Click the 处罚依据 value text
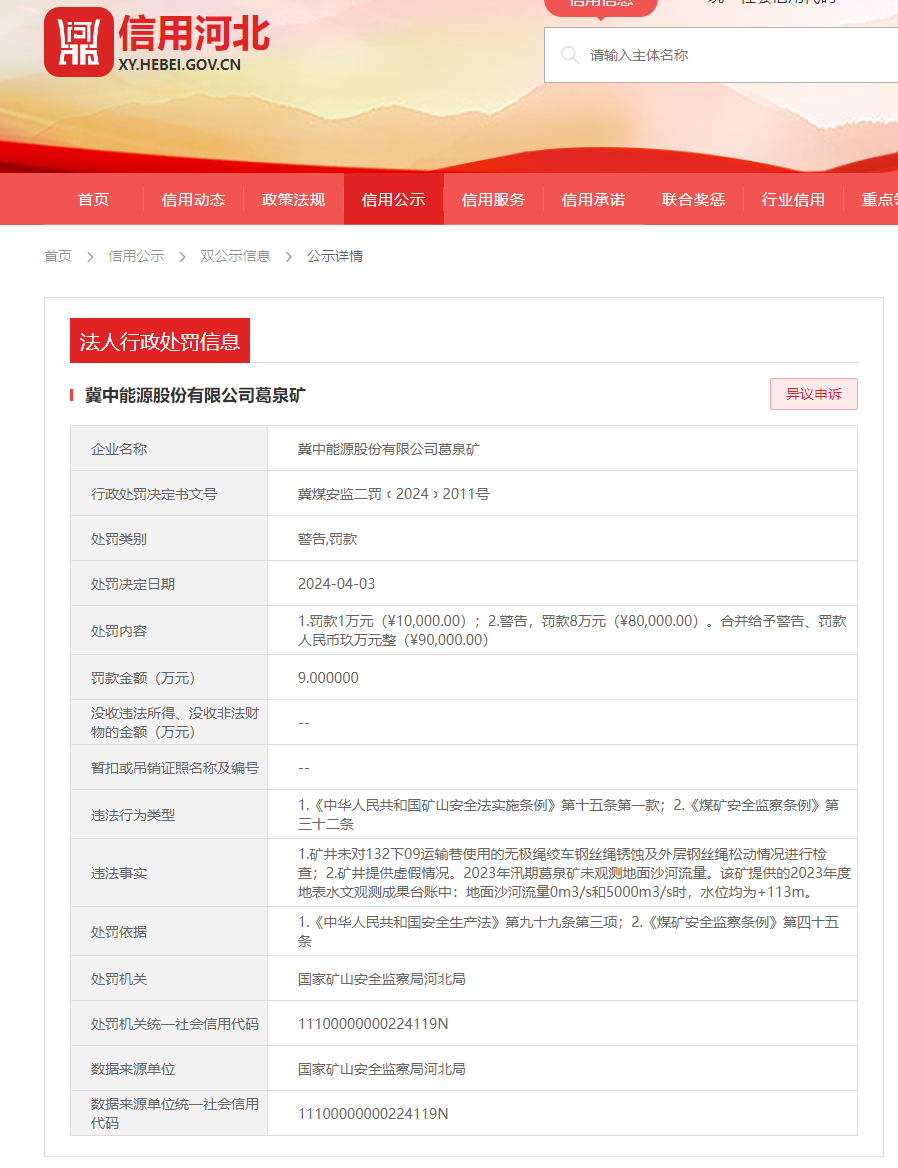This screenshot has width=898, height=1168. coord(569,931)
